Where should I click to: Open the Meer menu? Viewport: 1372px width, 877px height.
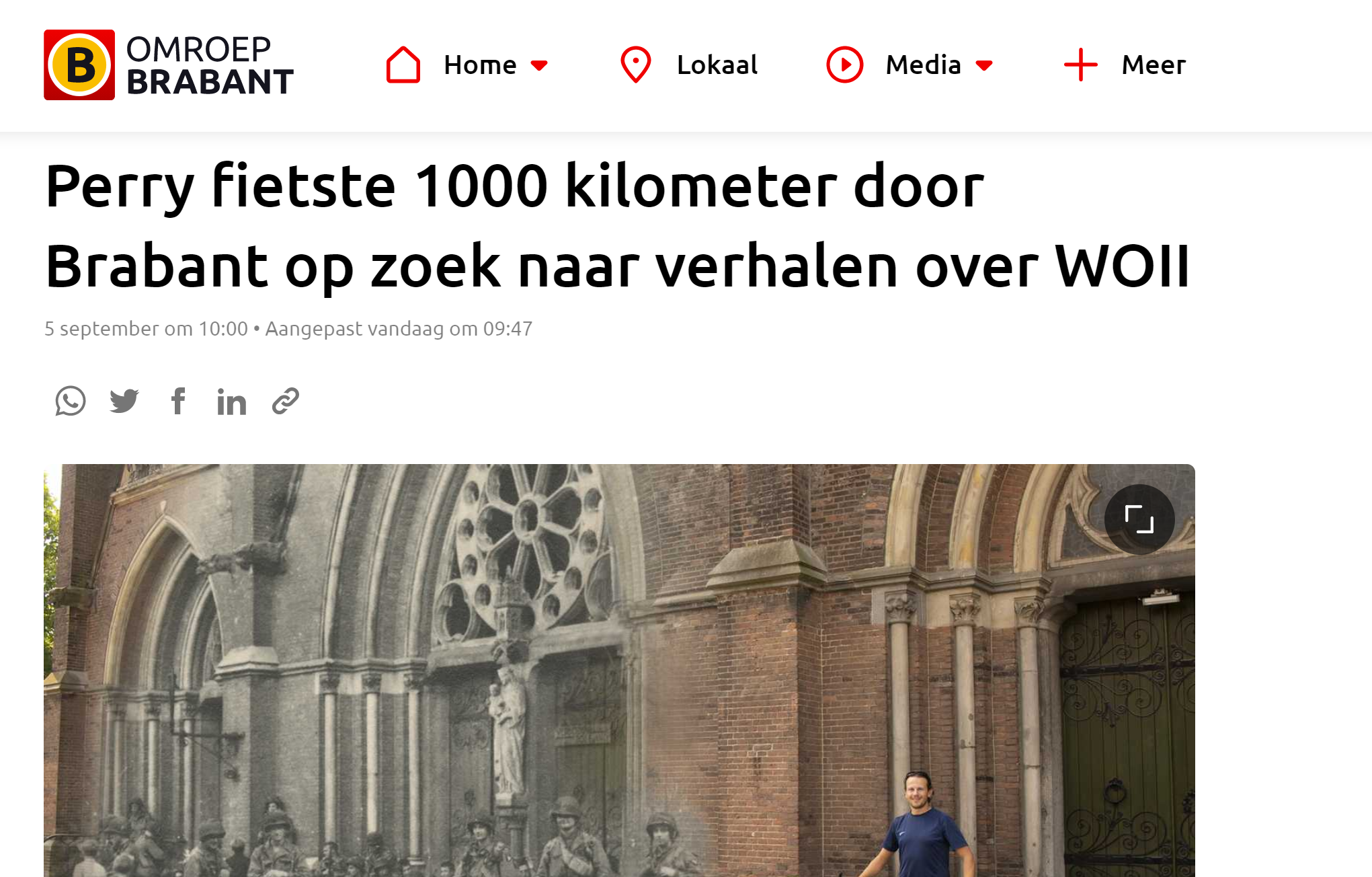(1154, 65)
